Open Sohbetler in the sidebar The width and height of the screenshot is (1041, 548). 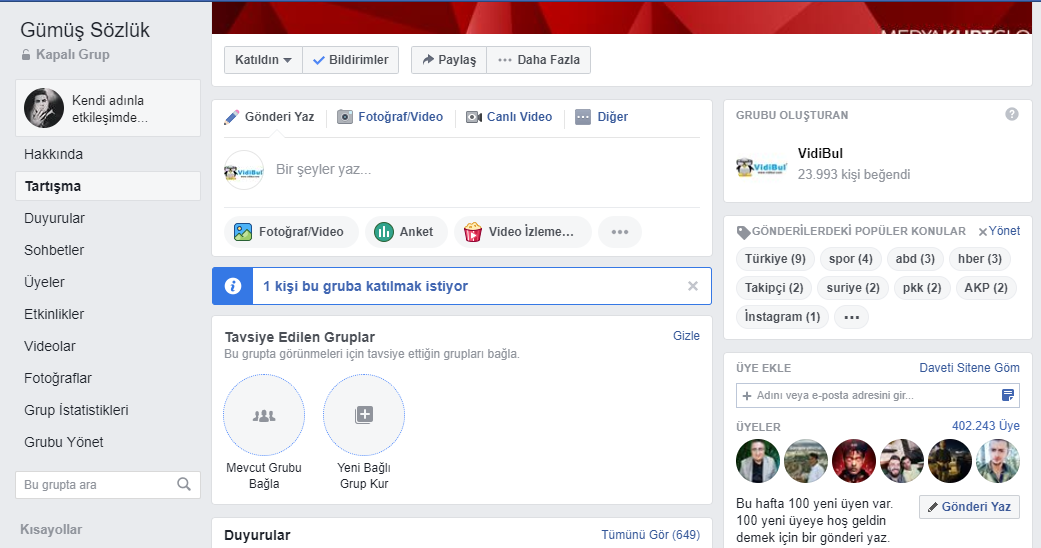click(x=54, y=250)
